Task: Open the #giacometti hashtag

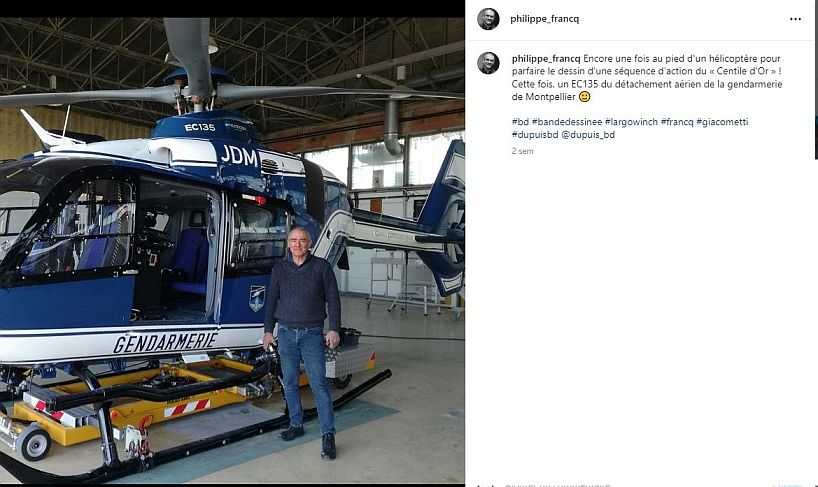Action: [722, 122]
